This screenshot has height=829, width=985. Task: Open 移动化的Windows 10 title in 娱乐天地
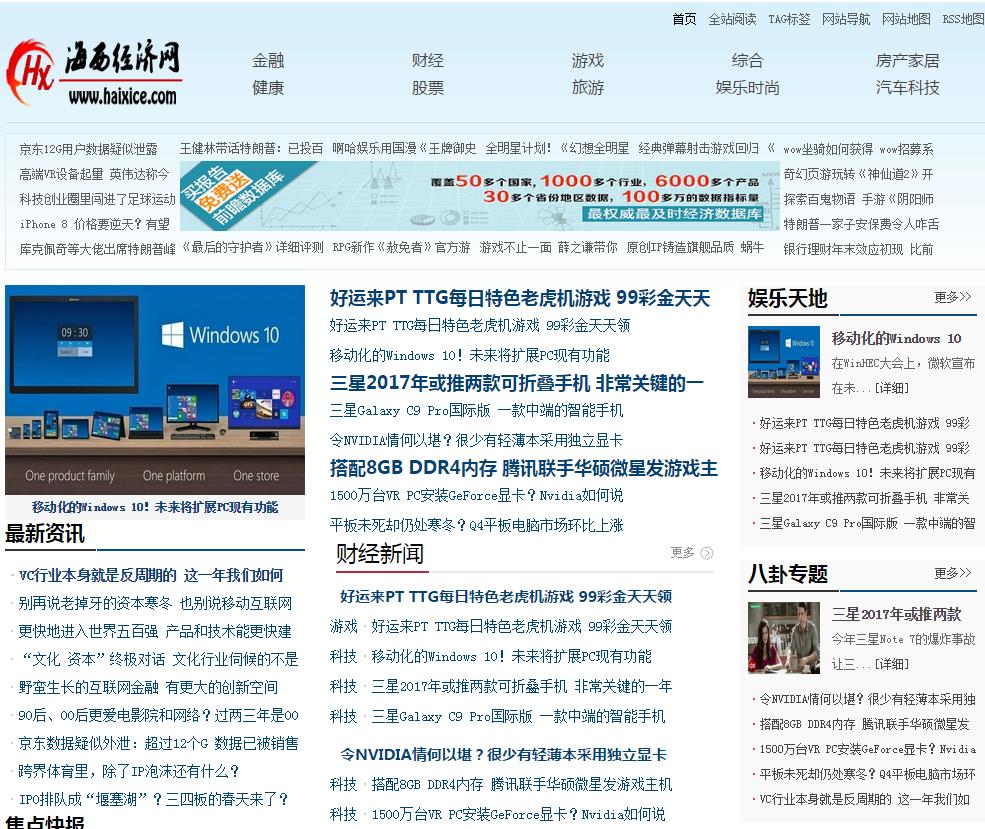[x=896, y=339]
